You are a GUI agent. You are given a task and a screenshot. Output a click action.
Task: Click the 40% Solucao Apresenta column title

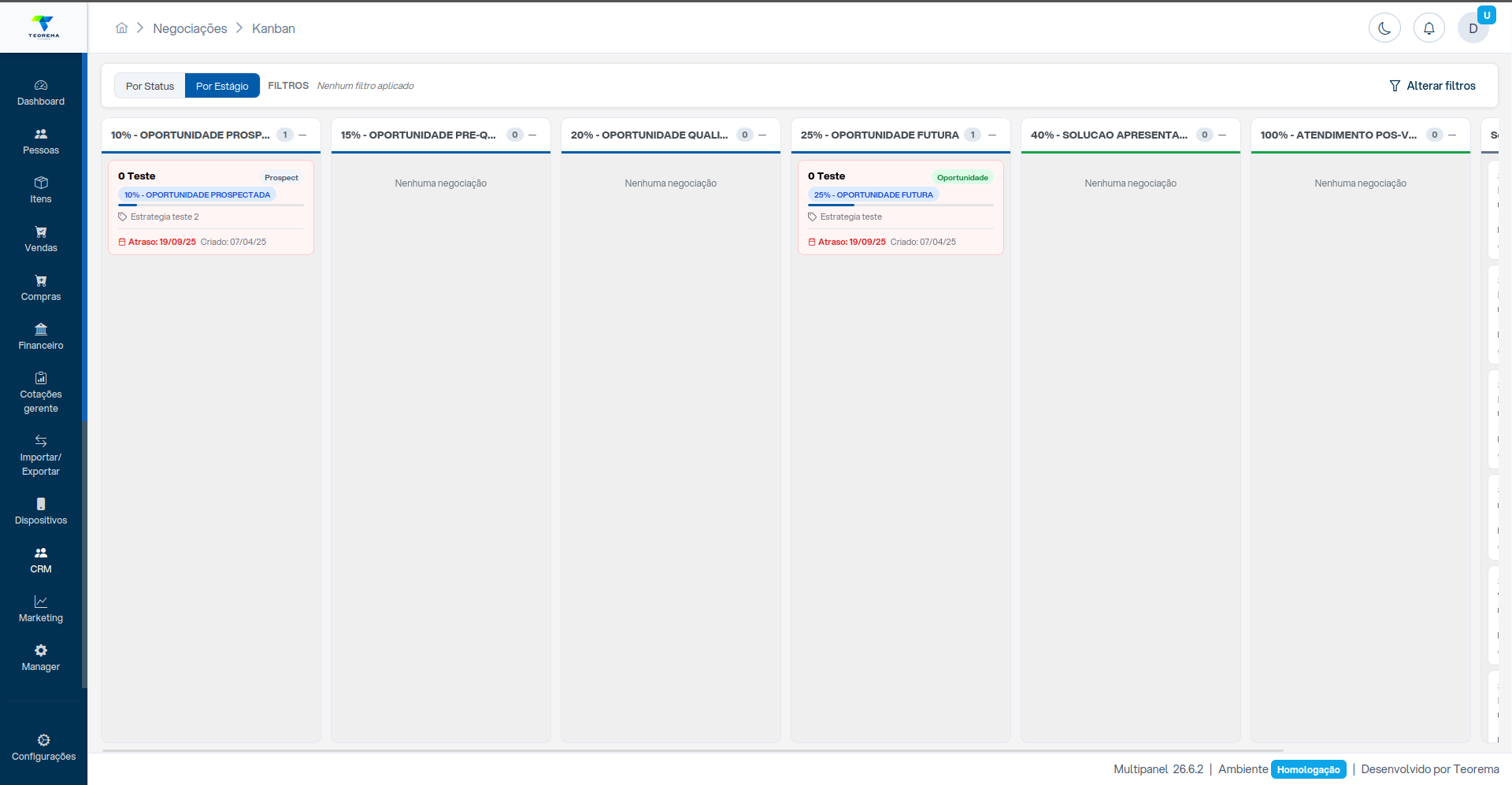pyautogui.click(x=1109, y=135)
